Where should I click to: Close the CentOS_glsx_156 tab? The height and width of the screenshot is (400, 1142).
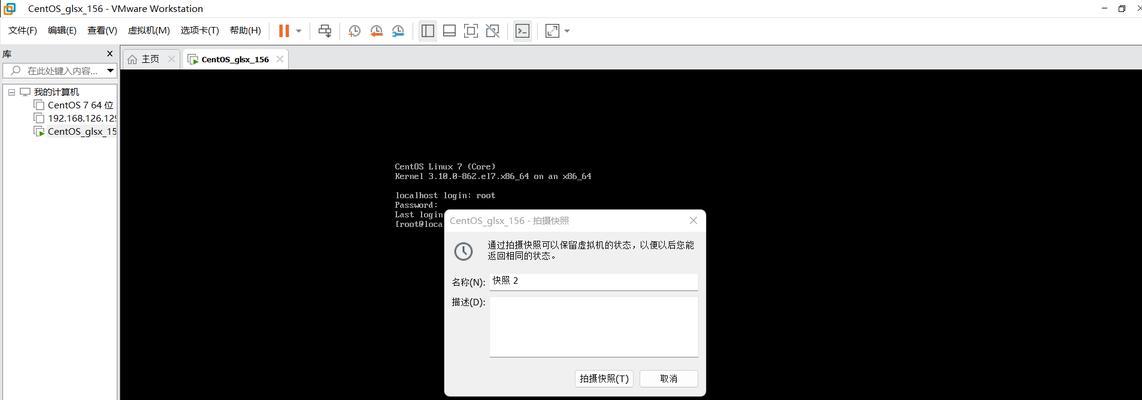[x=280, y=59]
